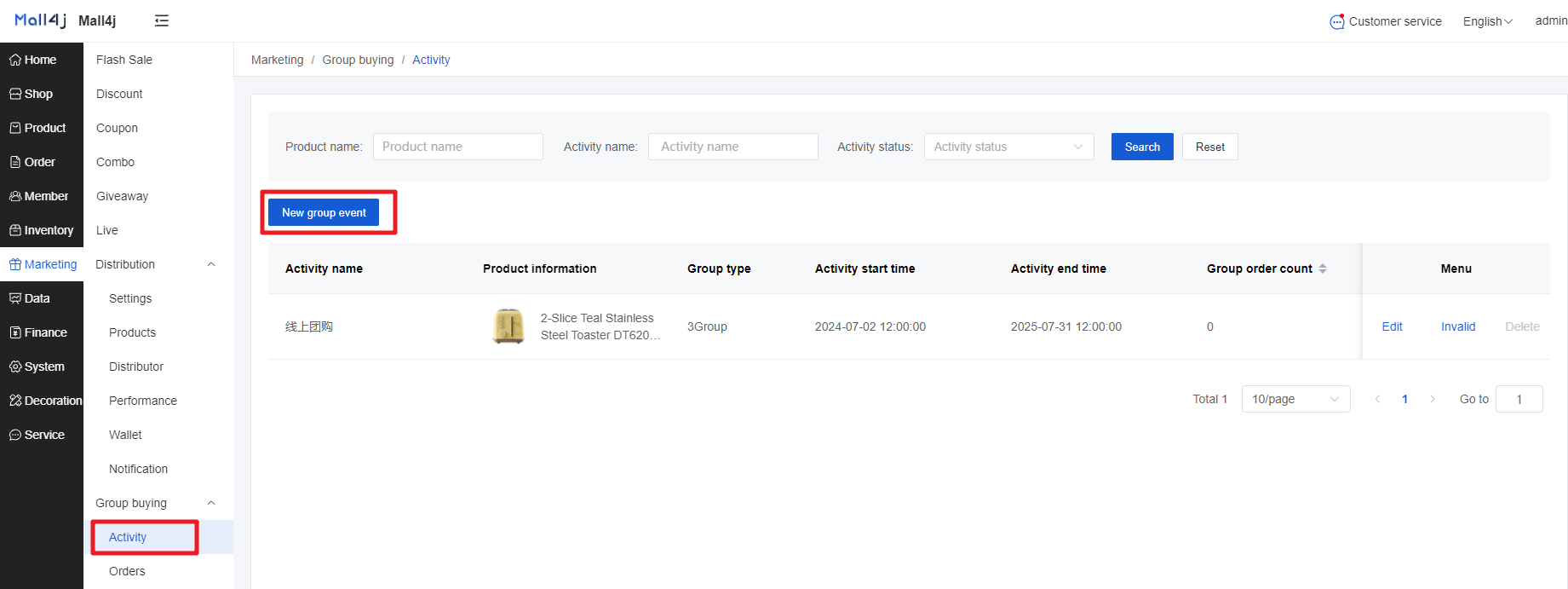Click the Activity name column header

pos(324,269)
